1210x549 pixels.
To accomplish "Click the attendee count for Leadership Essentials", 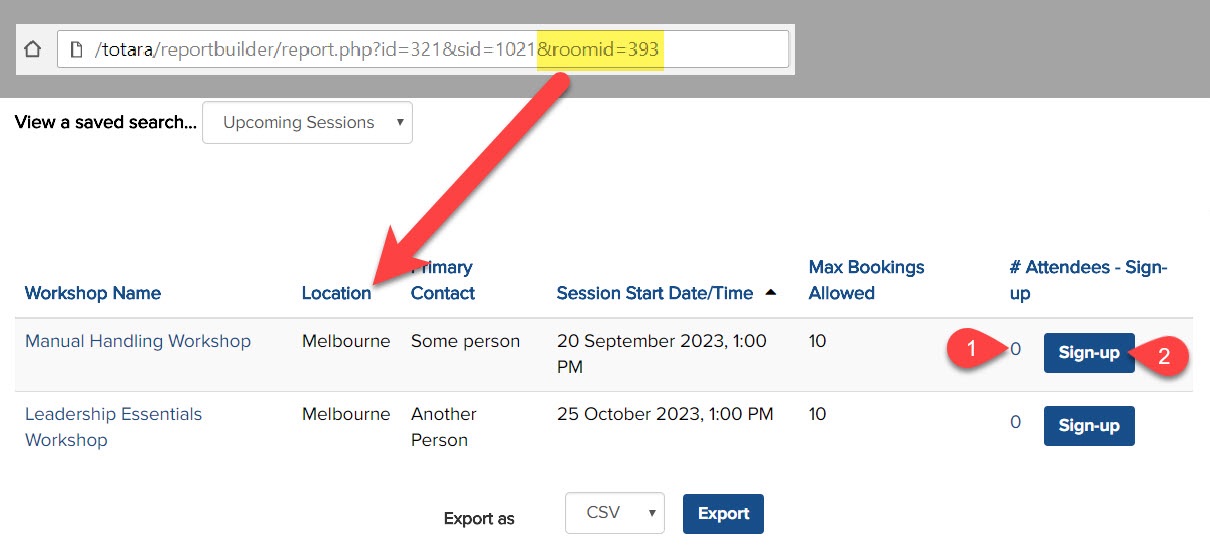I will [x=1015, y=422].
